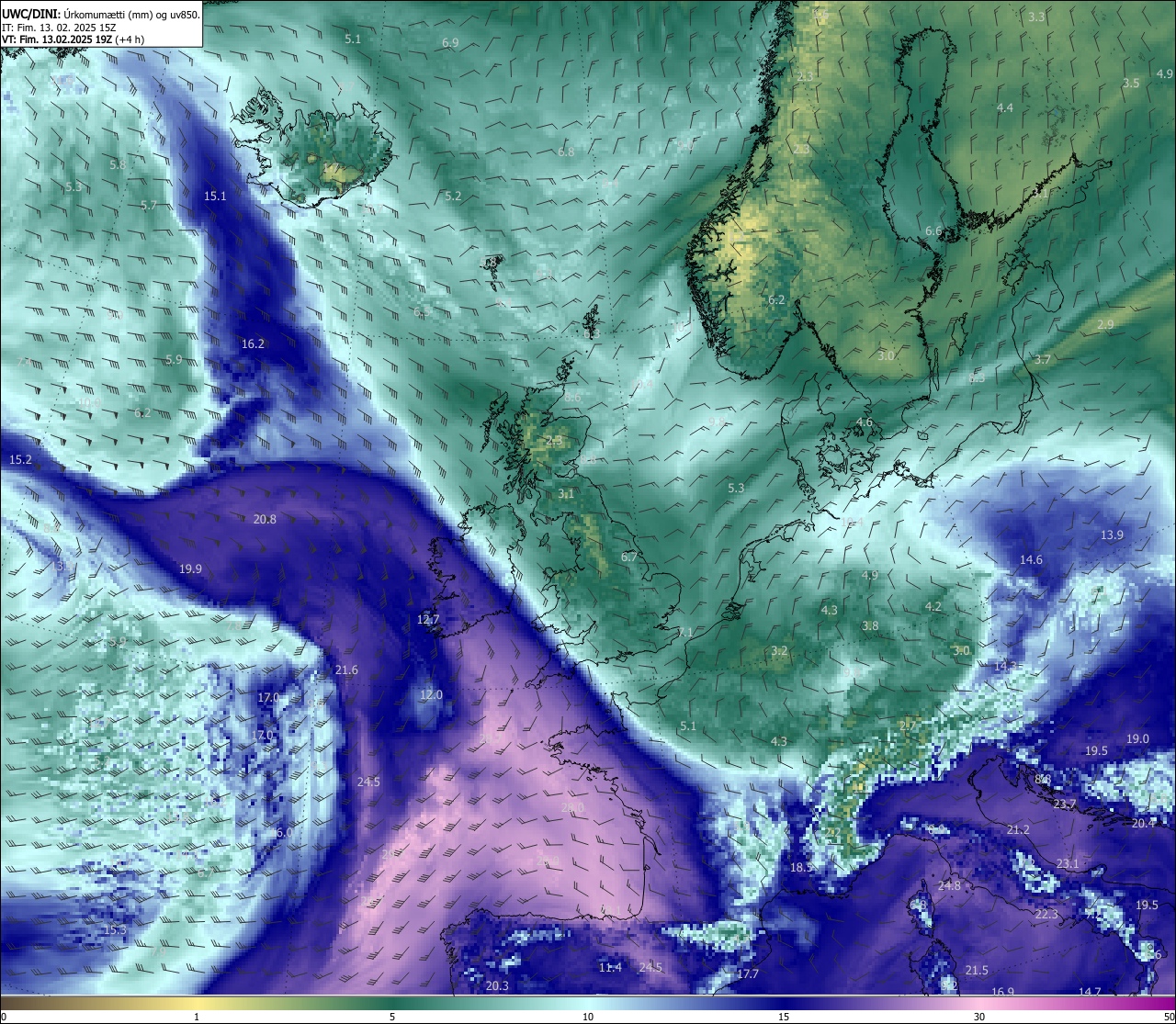Click the 13.9 value at the eastern edge
Image resolution: width=1176 pixels, height=1024 pixels.
(x=1112, y=535)
